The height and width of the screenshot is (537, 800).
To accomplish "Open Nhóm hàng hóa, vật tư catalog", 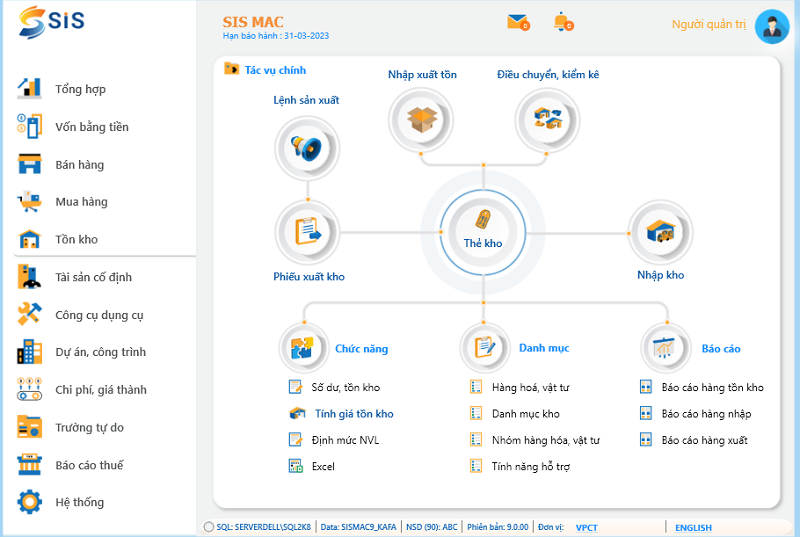I will [x=545, y=440].
